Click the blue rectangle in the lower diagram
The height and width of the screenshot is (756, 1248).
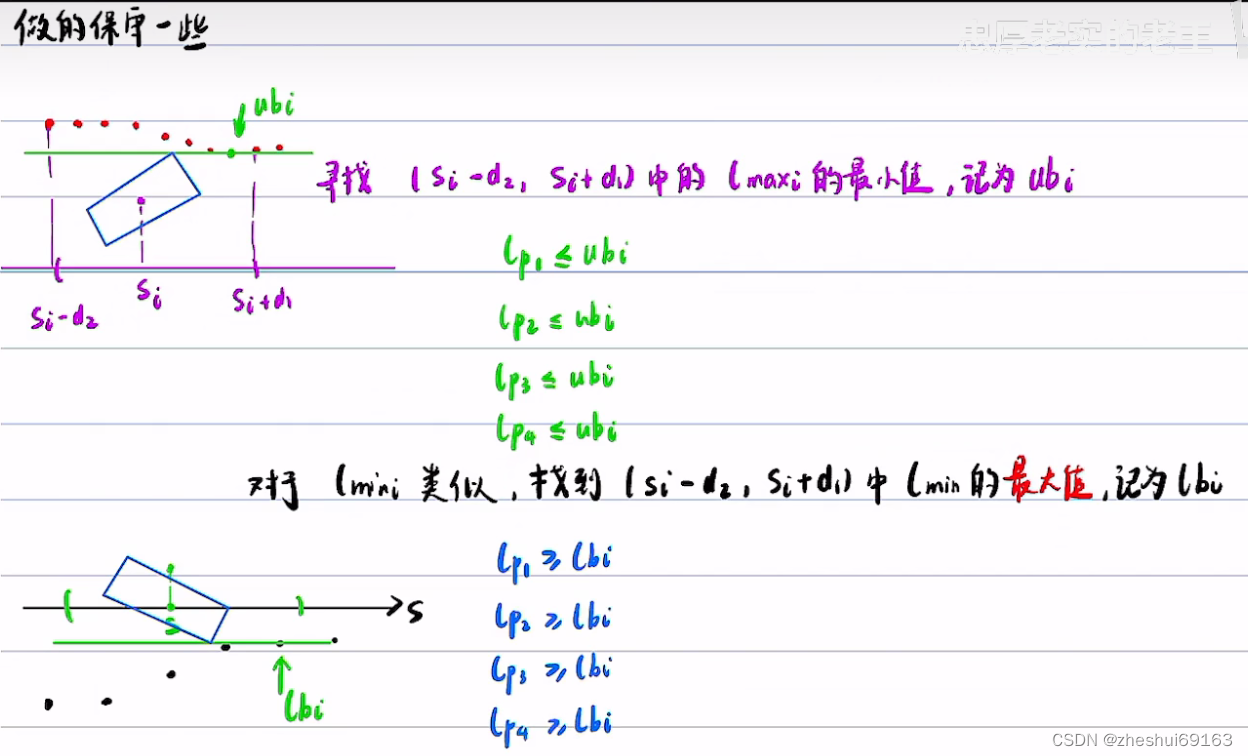(x=166, y=599)
